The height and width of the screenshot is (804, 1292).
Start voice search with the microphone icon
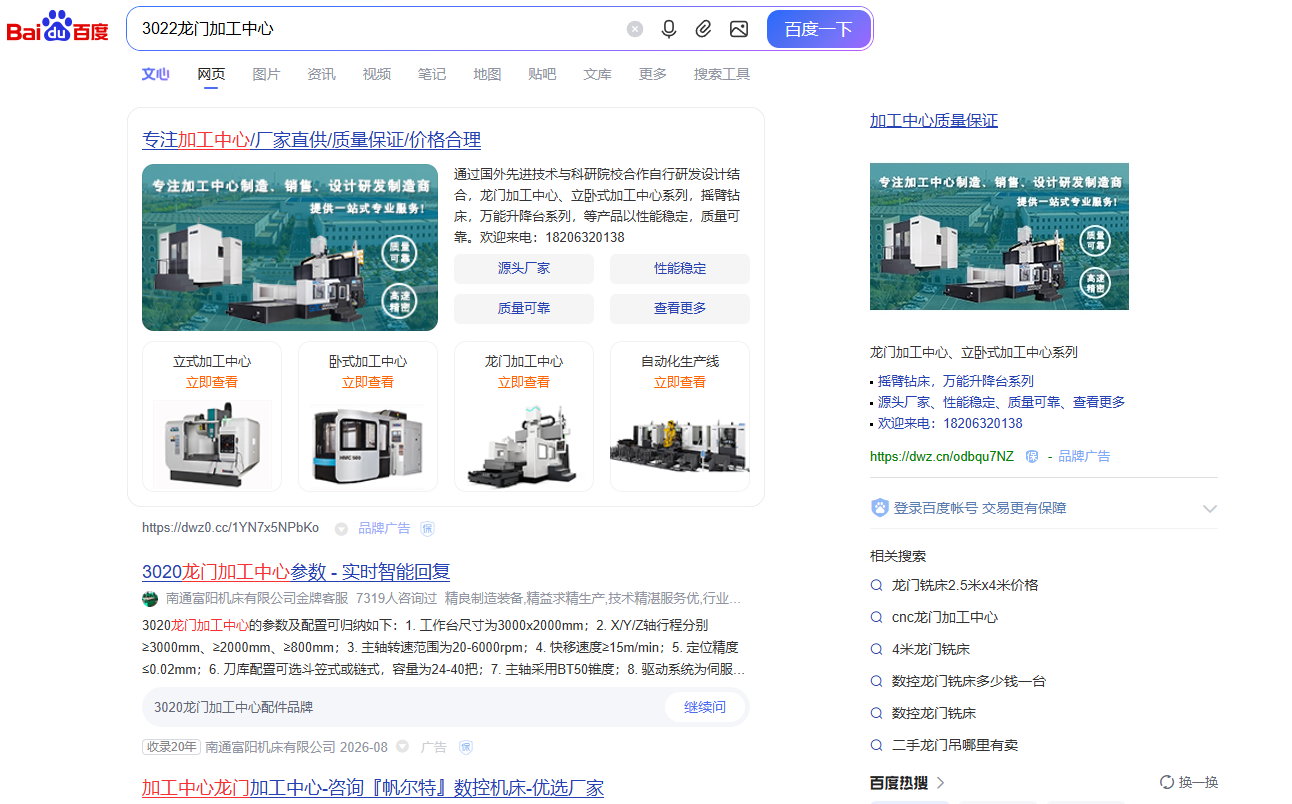pyautogui.click(x=669, y=29)
